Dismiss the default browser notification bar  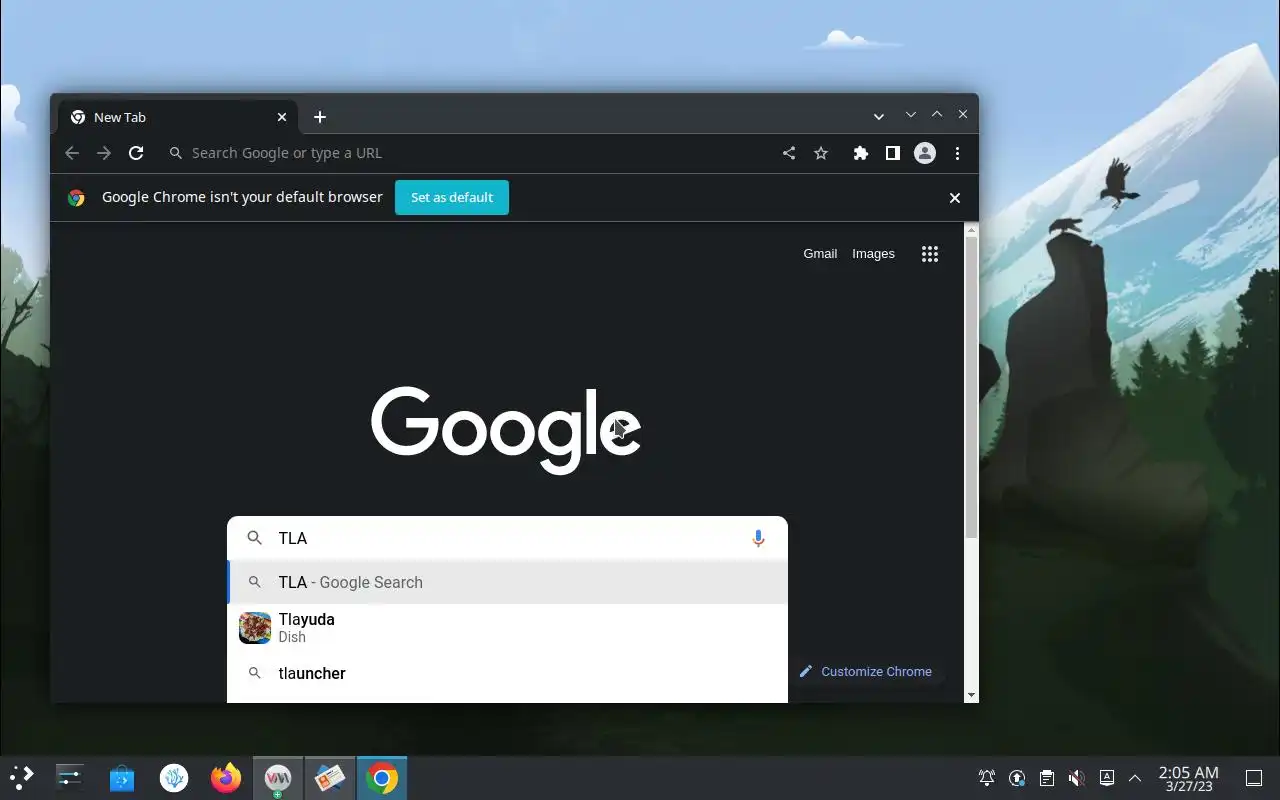pyautogui.click(x=955, y=198)
